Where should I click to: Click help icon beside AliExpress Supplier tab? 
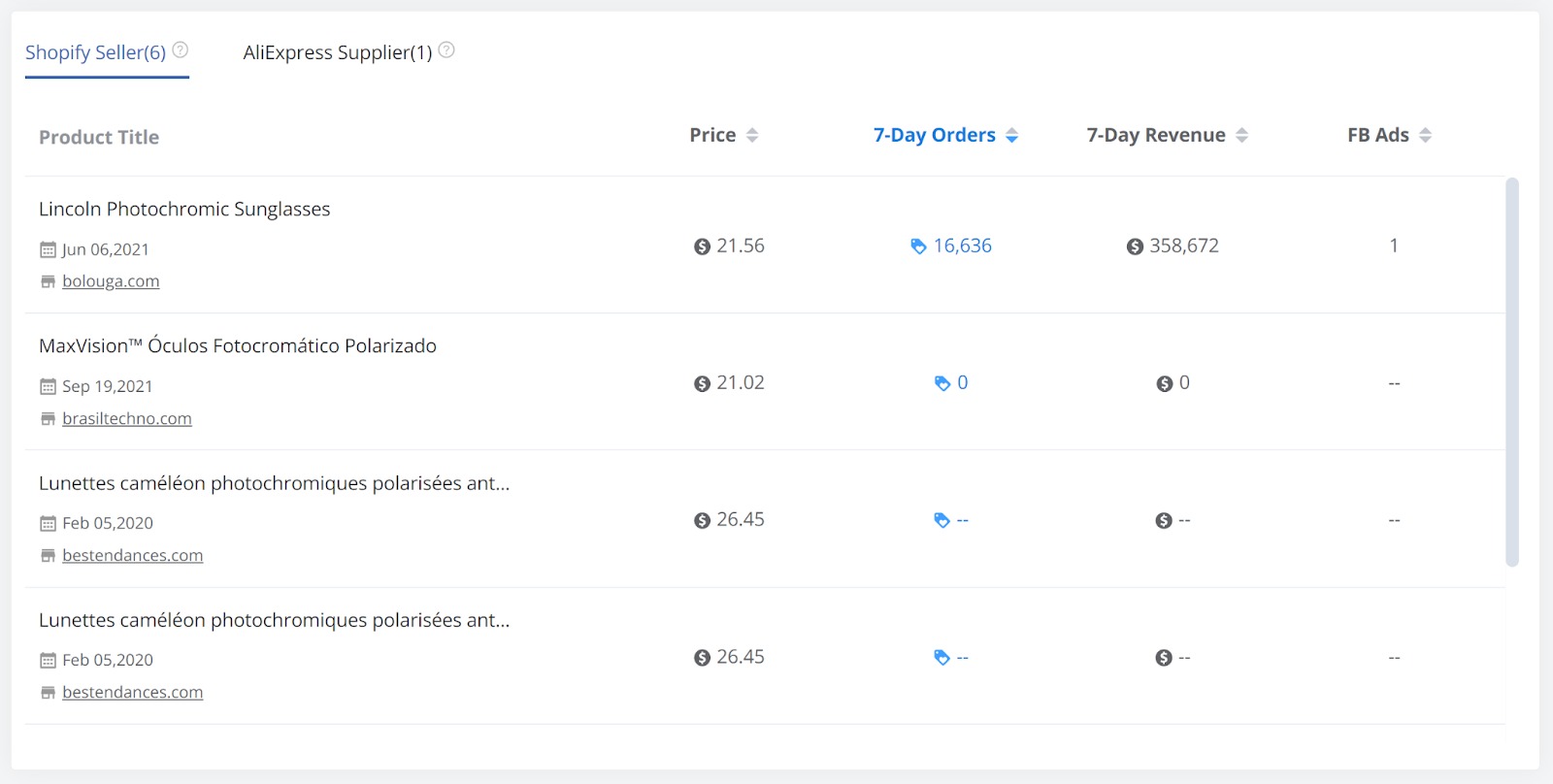[446, 50]
